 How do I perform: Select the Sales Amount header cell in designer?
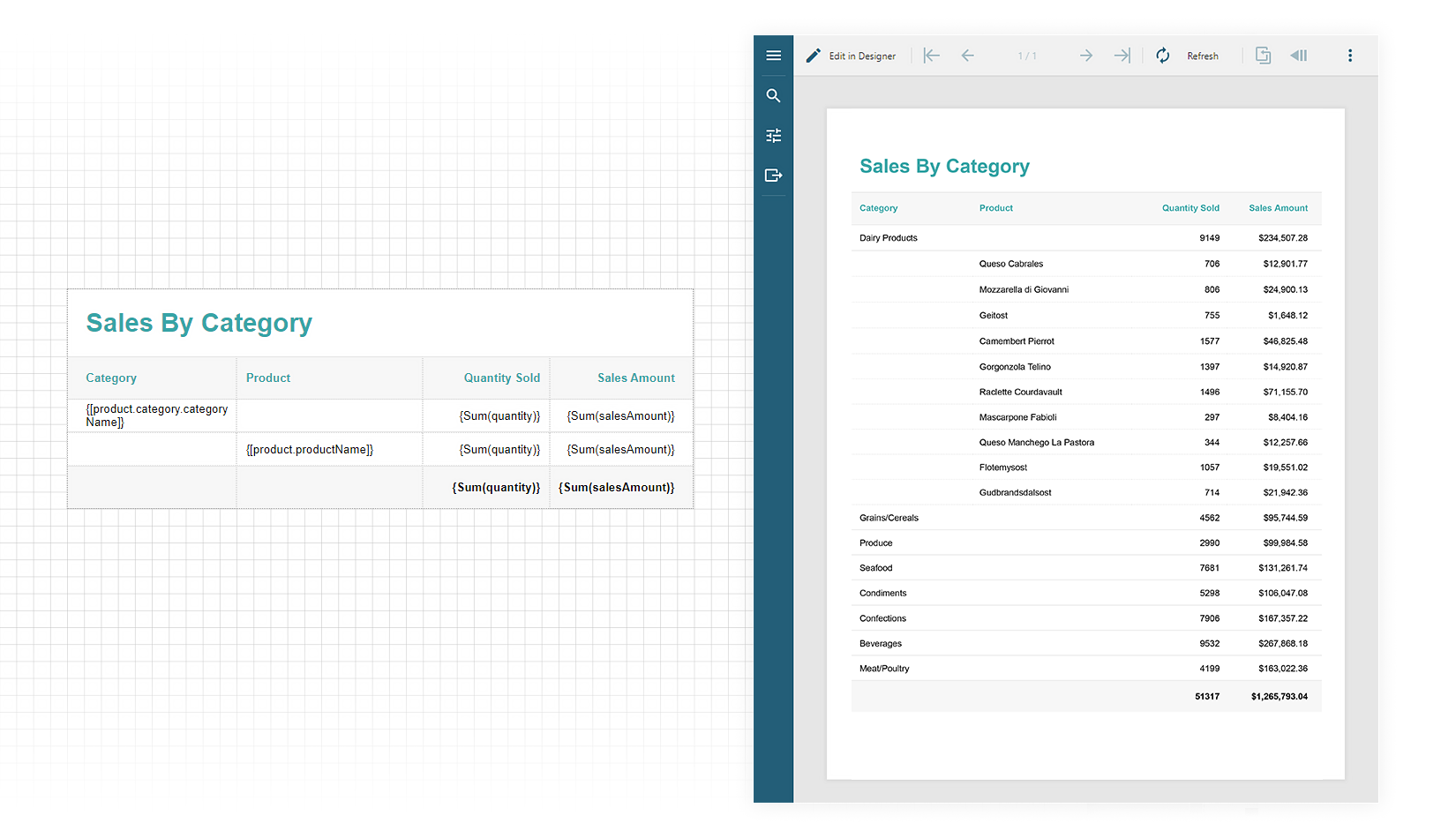[621, 378]
